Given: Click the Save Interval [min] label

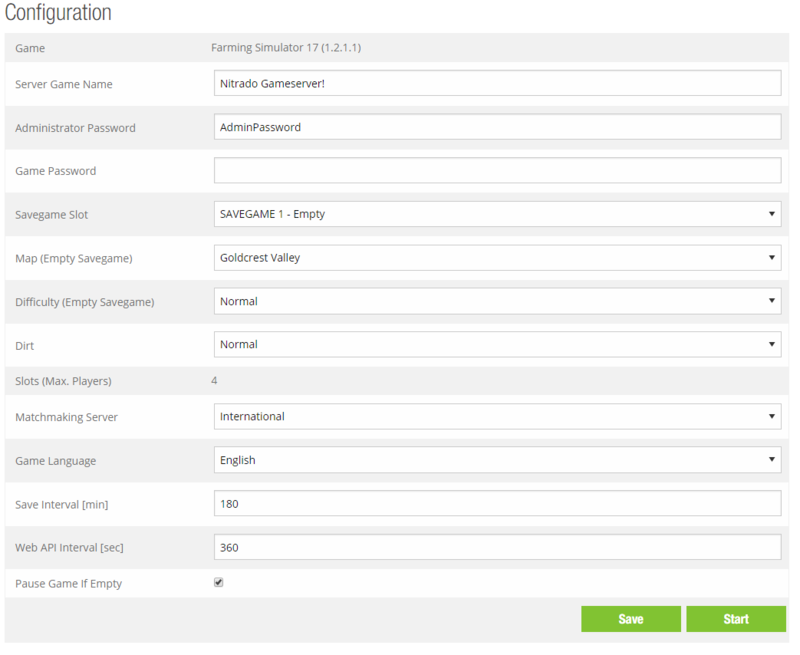Looking at the screenshot, I should point(62,505).
